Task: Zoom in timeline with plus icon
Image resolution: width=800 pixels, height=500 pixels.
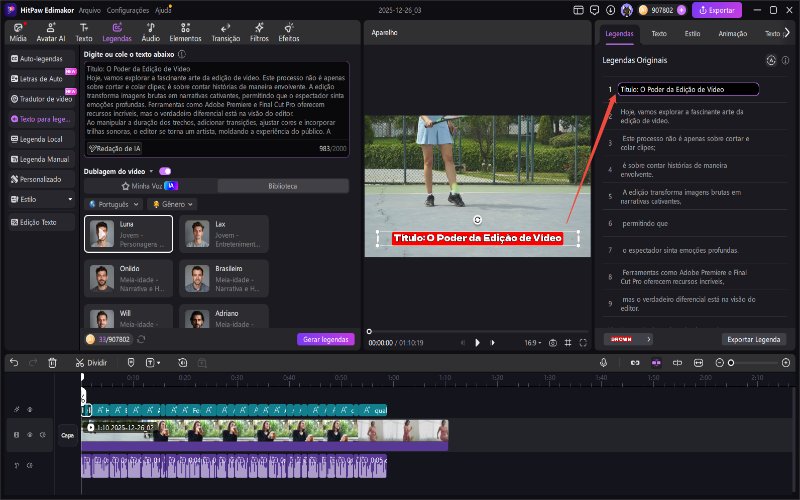Action: (786, 363)
